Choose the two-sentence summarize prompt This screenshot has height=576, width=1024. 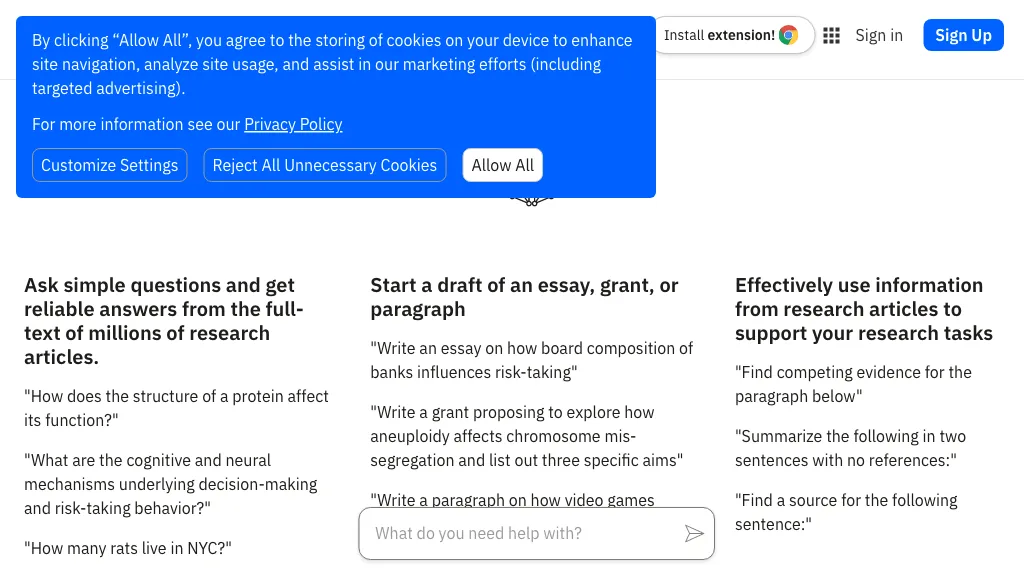(850, 448)
